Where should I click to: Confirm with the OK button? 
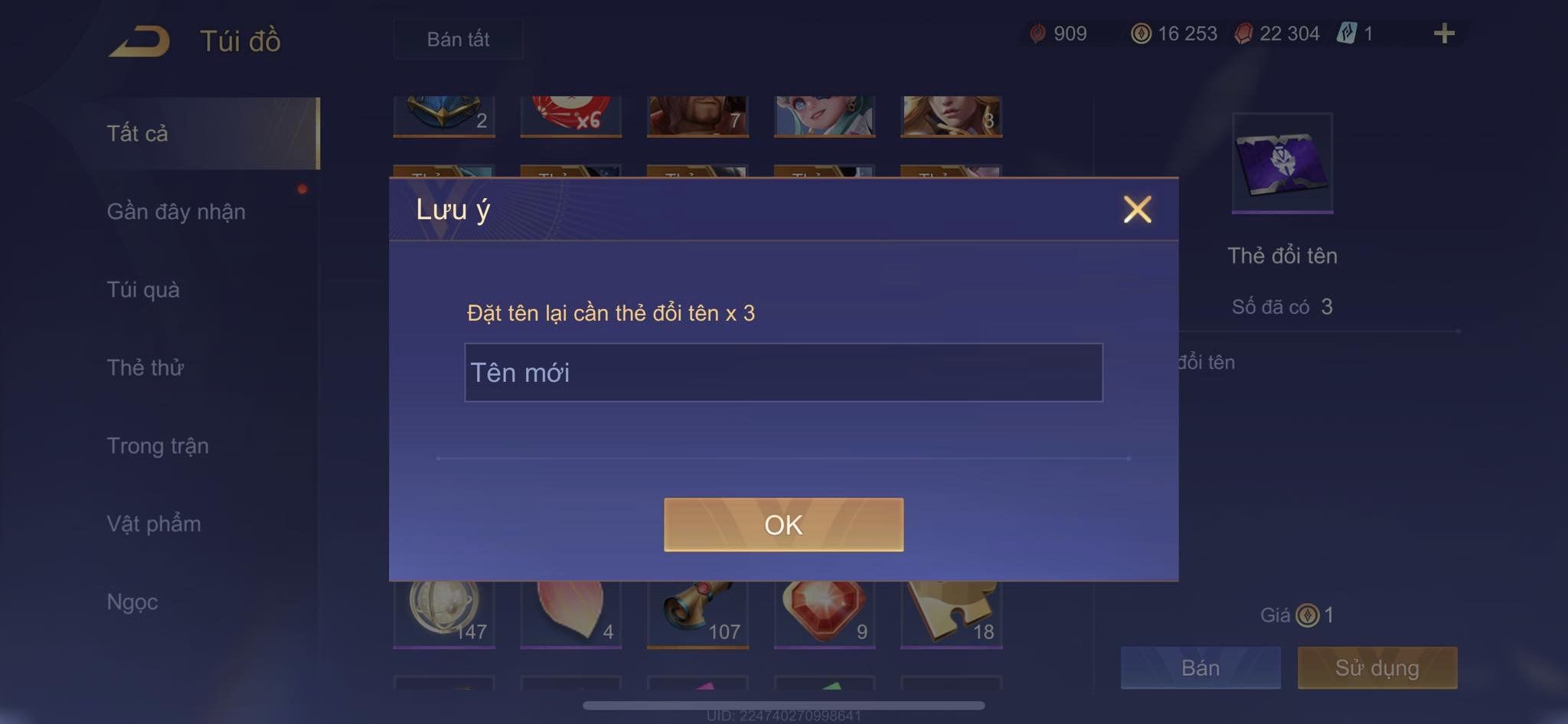pyautogui.click(x=783, y=525)
